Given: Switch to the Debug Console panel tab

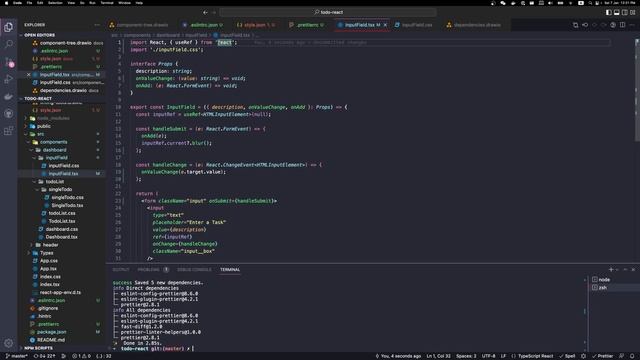Looking at the screenshot, I should click(194, 269).
